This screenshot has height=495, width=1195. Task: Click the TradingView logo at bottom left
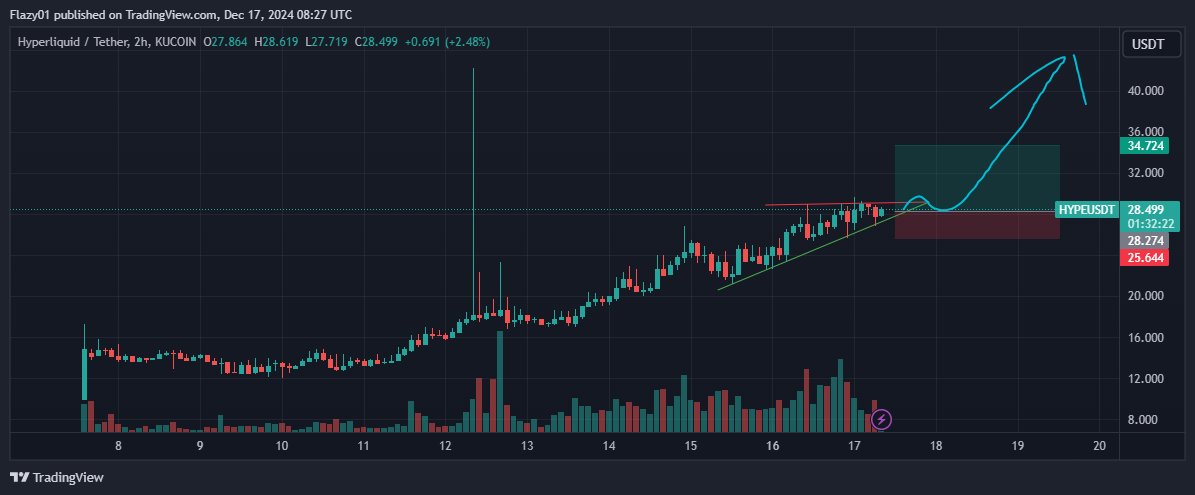click(x=57, y=477)
